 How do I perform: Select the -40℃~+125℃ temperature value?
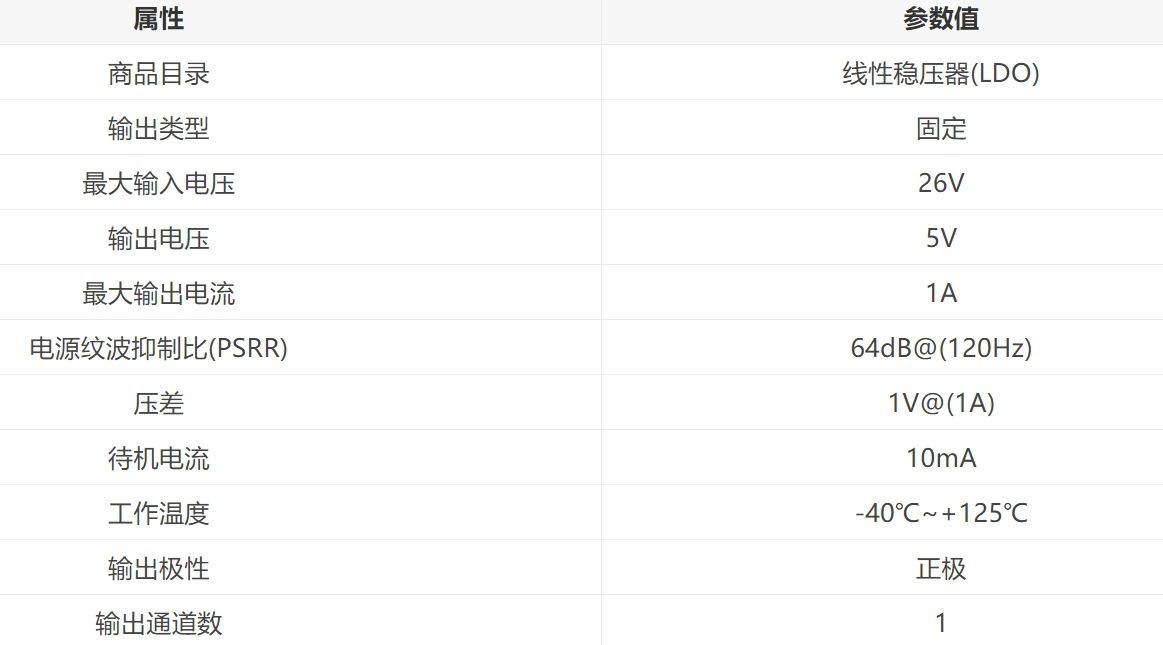tap(940, 514)
